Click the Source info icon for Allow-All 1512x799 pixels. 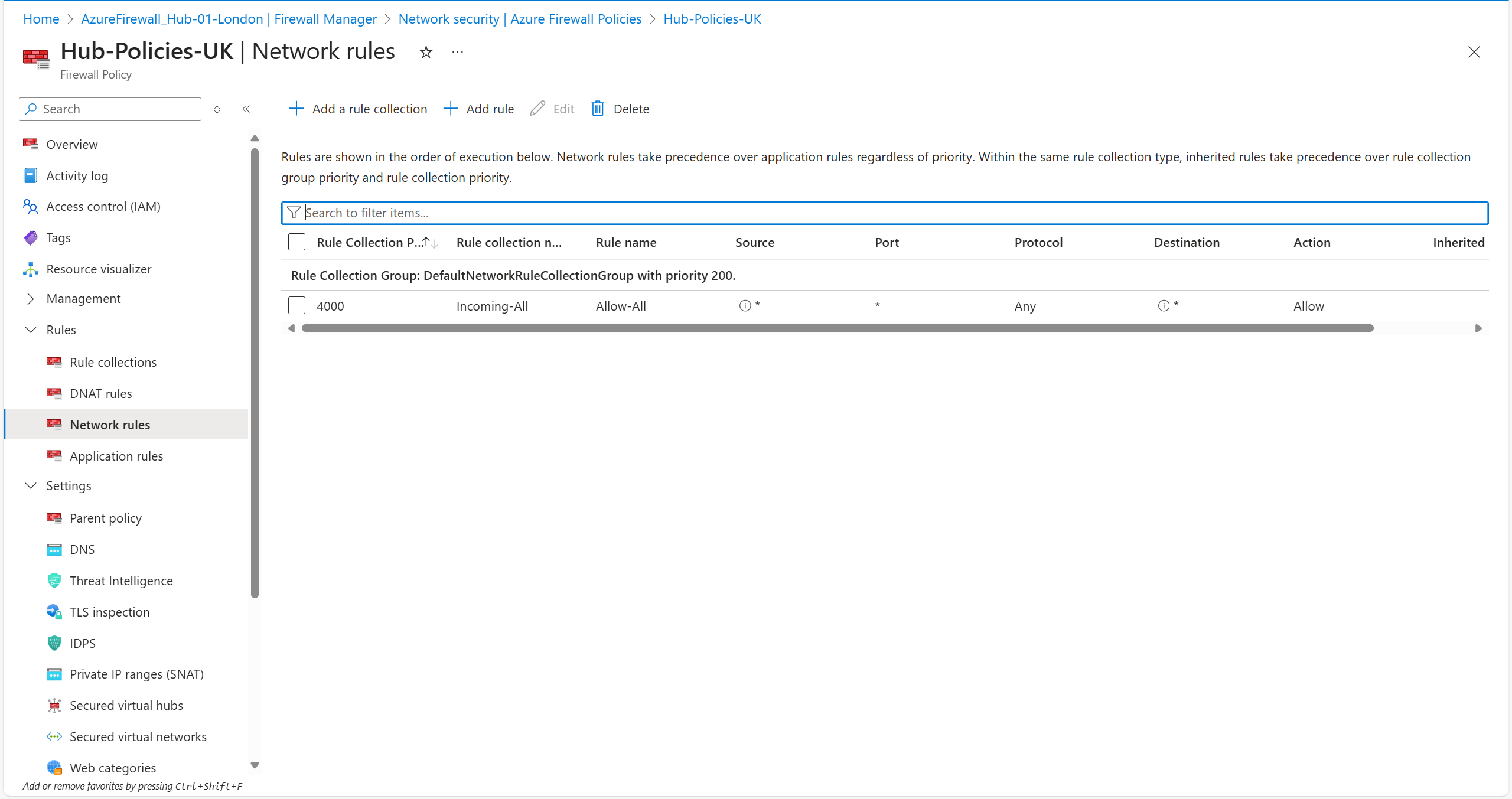coord(745,306)
